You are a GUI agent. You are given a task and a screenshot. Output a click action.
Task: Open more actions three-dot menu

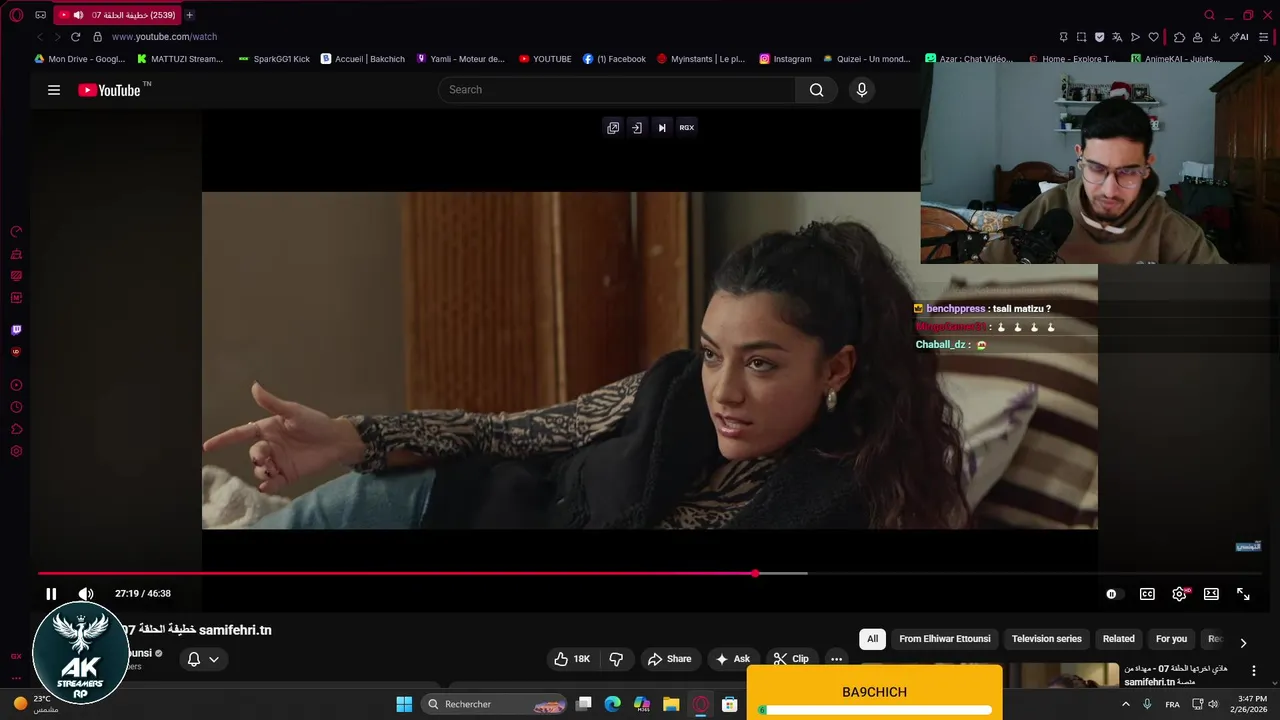click(836, 659)
